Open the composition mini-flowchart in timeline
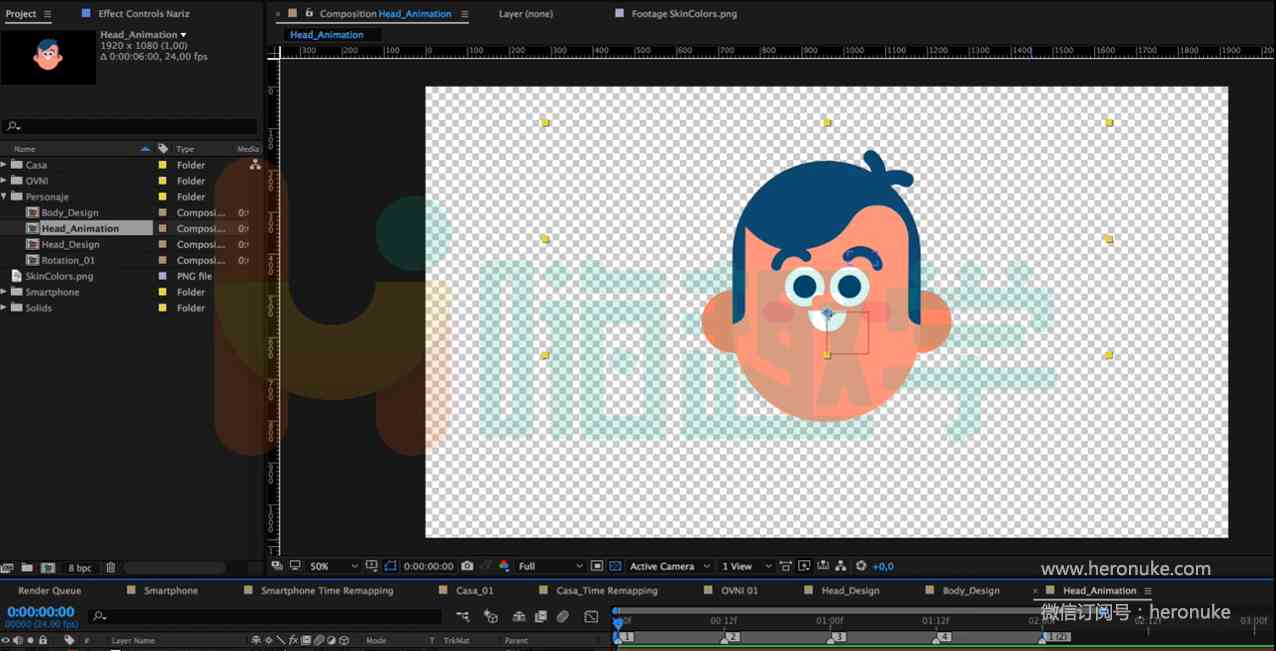 click(463, 617)
